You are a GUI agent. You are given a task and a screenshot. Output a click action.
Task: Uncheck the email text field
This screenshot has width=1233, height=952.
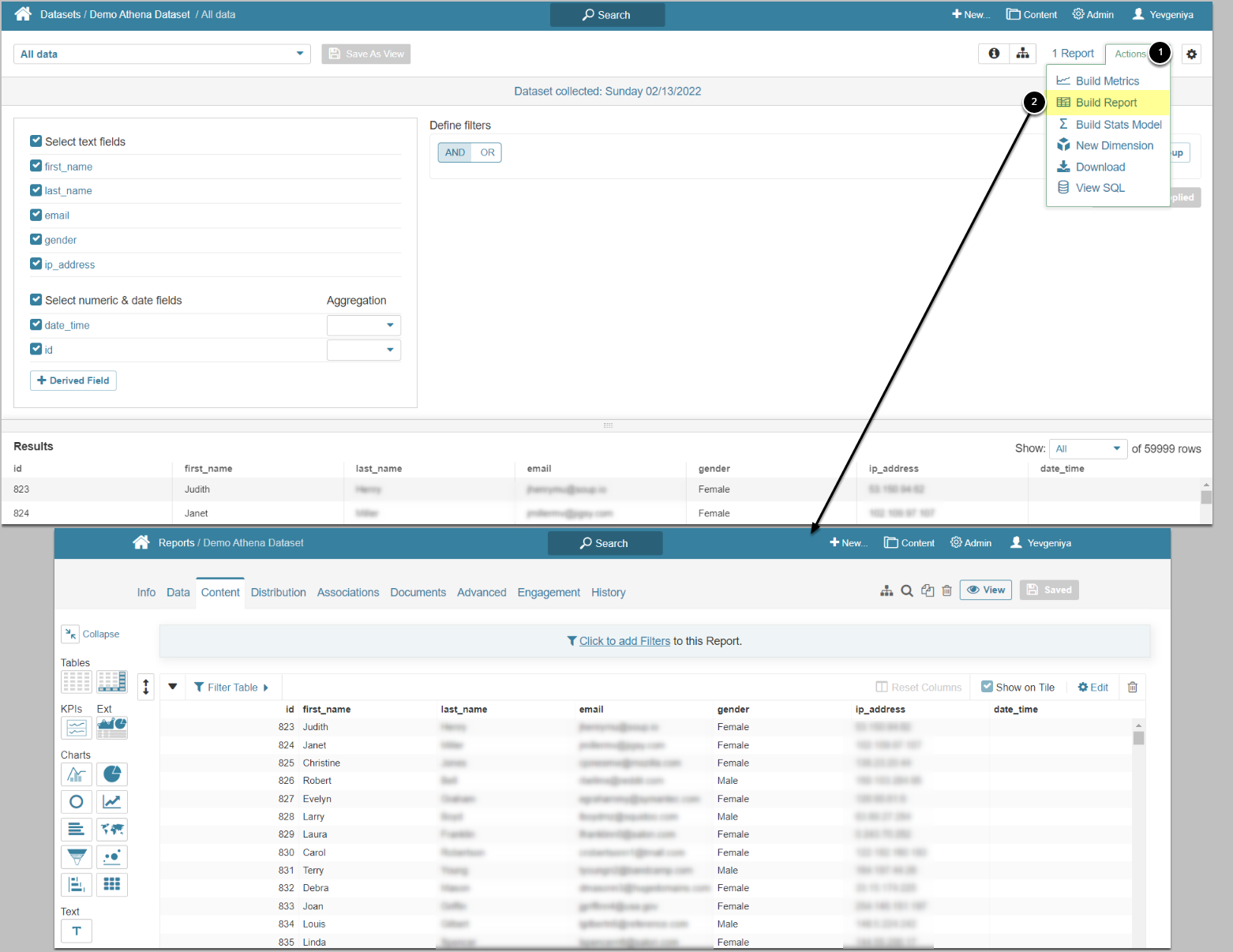click(x=36, y=215)
